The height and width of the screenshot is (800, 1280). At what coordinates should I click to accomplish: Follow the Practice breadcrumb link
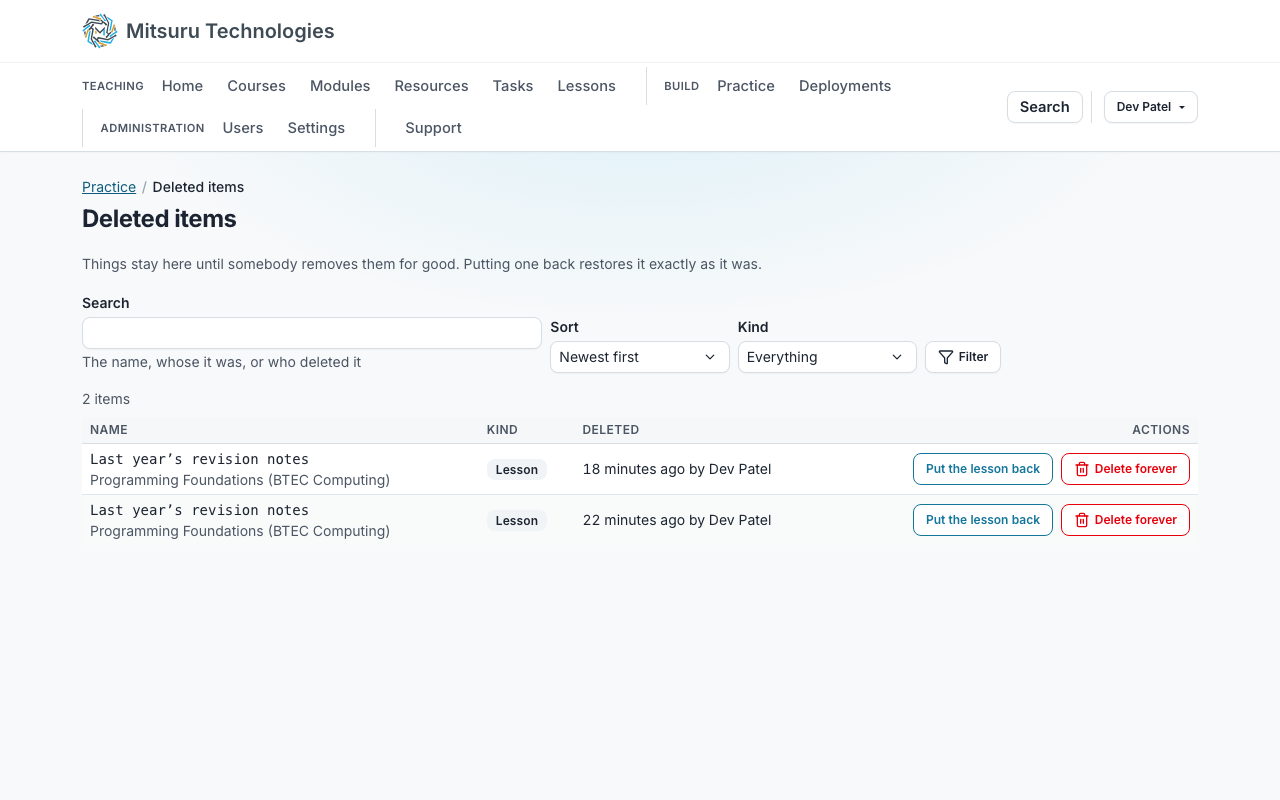(x=109, y=187)
